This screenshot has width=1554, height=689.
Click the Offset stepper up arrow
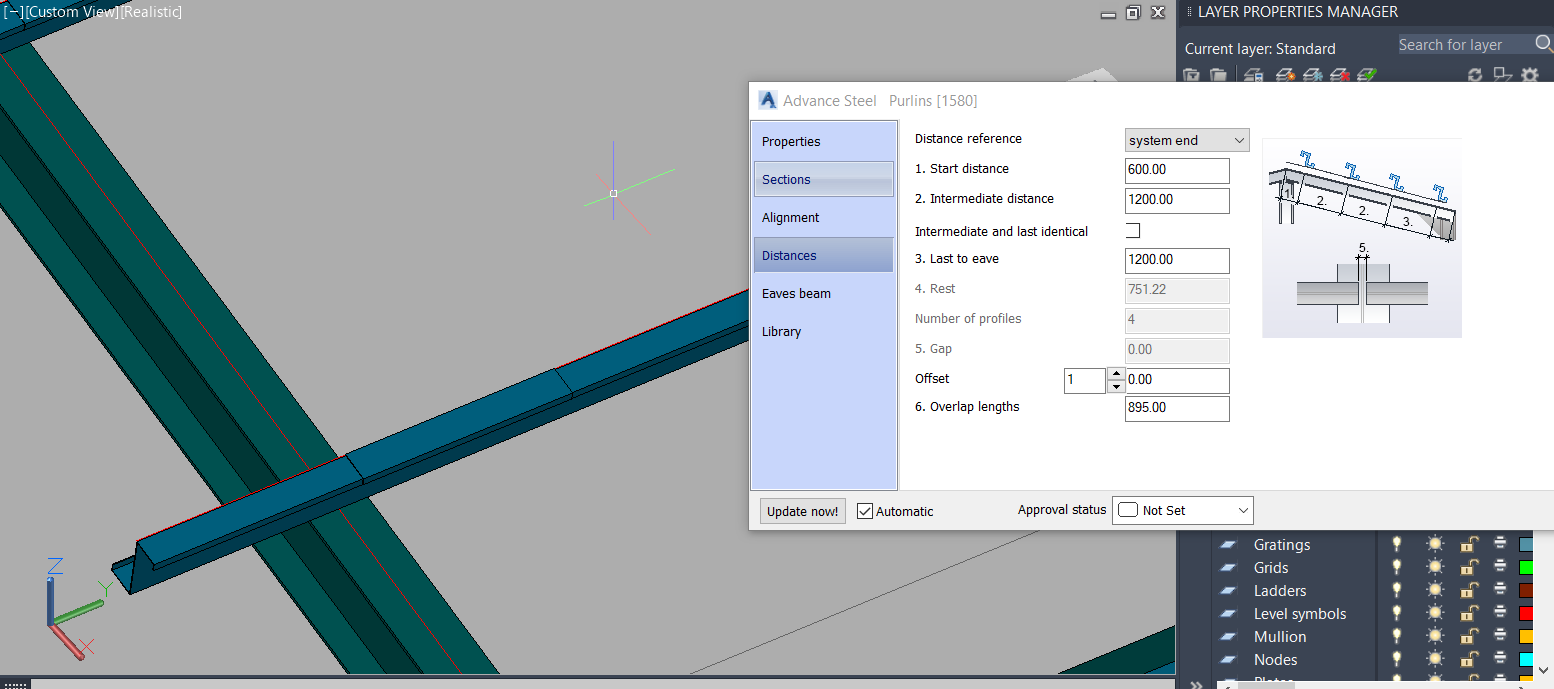pyautogui.click(x=1116, y=375)
